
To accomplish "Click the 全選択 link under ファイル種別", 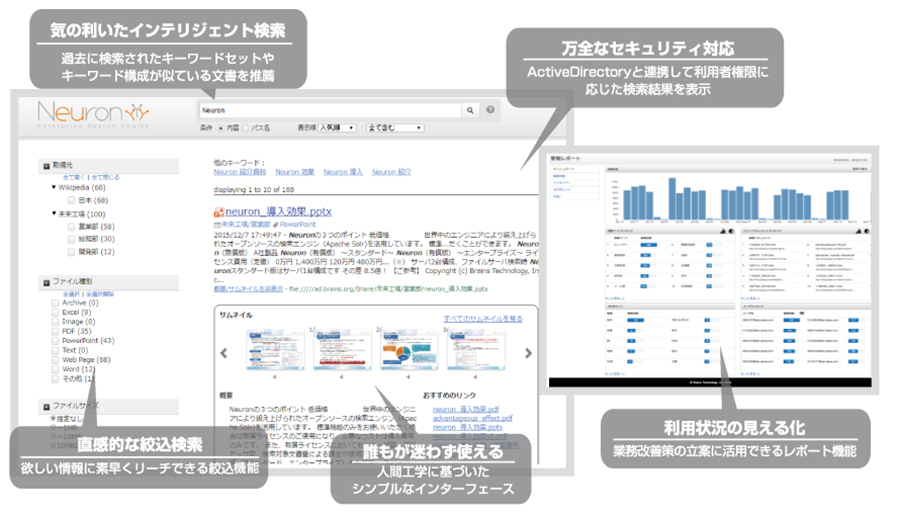I will click(71, 294).
